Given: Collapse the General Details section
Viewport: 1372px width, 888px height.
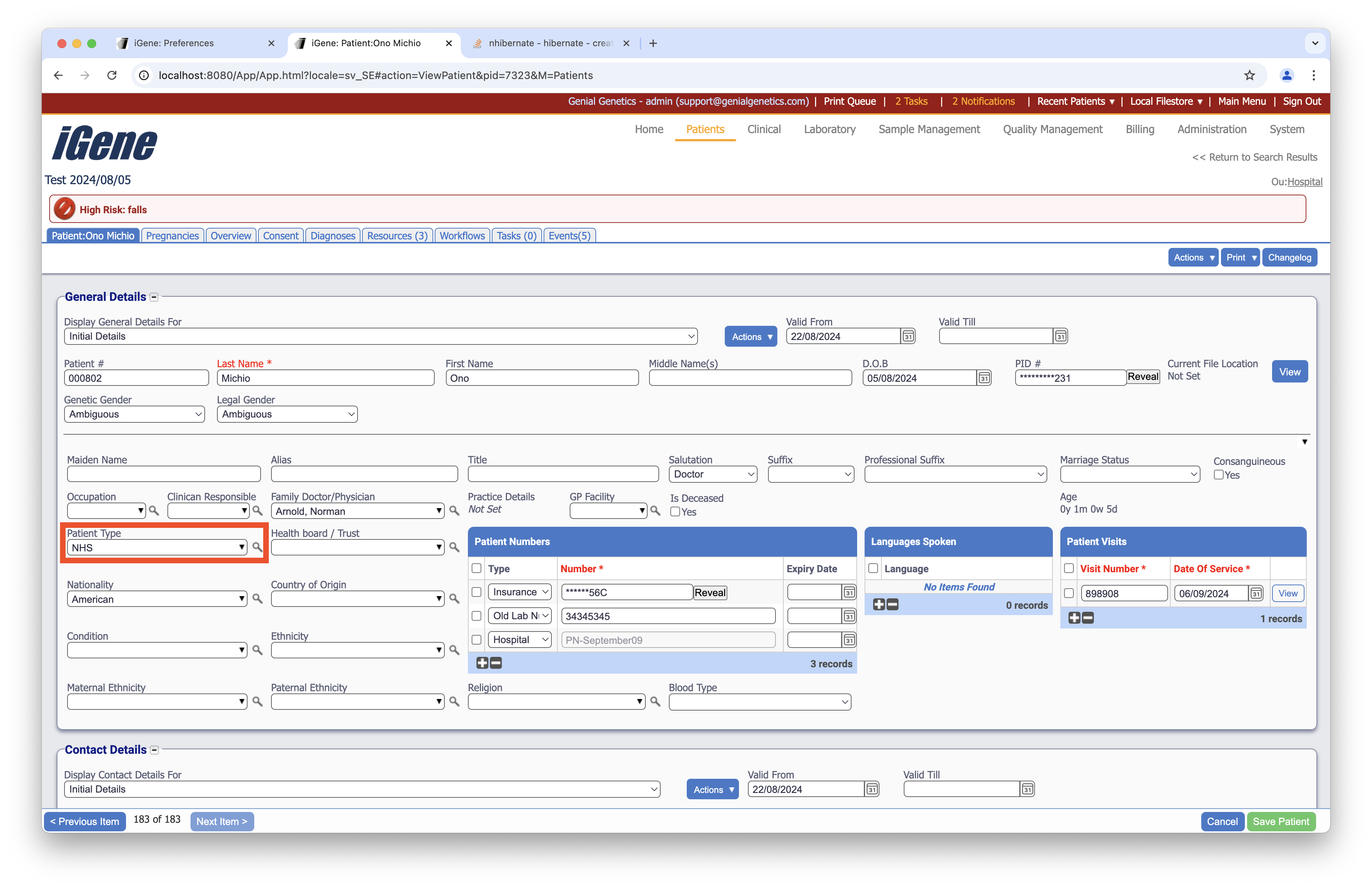Looking at the screenshot, I should point(154,297).
